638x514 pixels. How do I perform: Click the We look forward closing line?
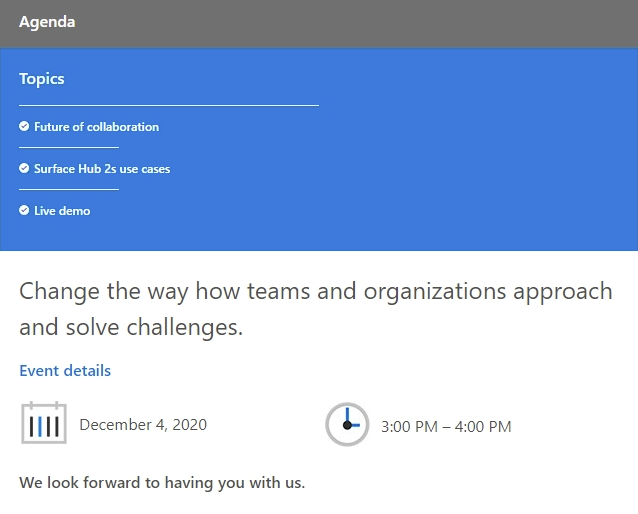click(x=162, y=483)
